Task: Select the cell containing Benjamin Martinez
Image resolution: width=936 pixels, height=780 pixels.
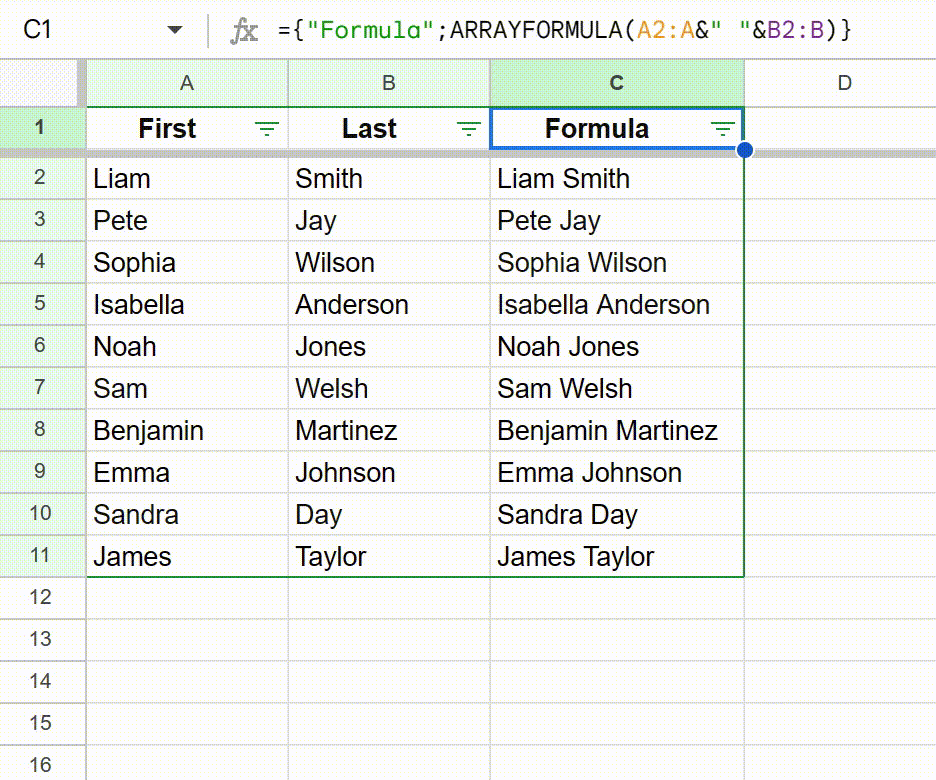Action: click(x=617, y=430)
